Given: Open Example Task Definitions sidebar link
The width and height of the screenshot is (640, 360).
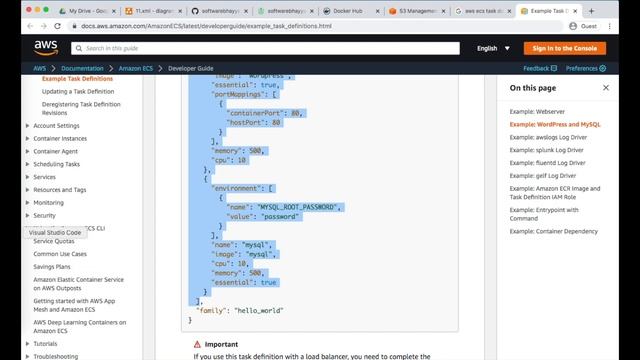Looking at the screenshot, I should (x=77, y=79).
